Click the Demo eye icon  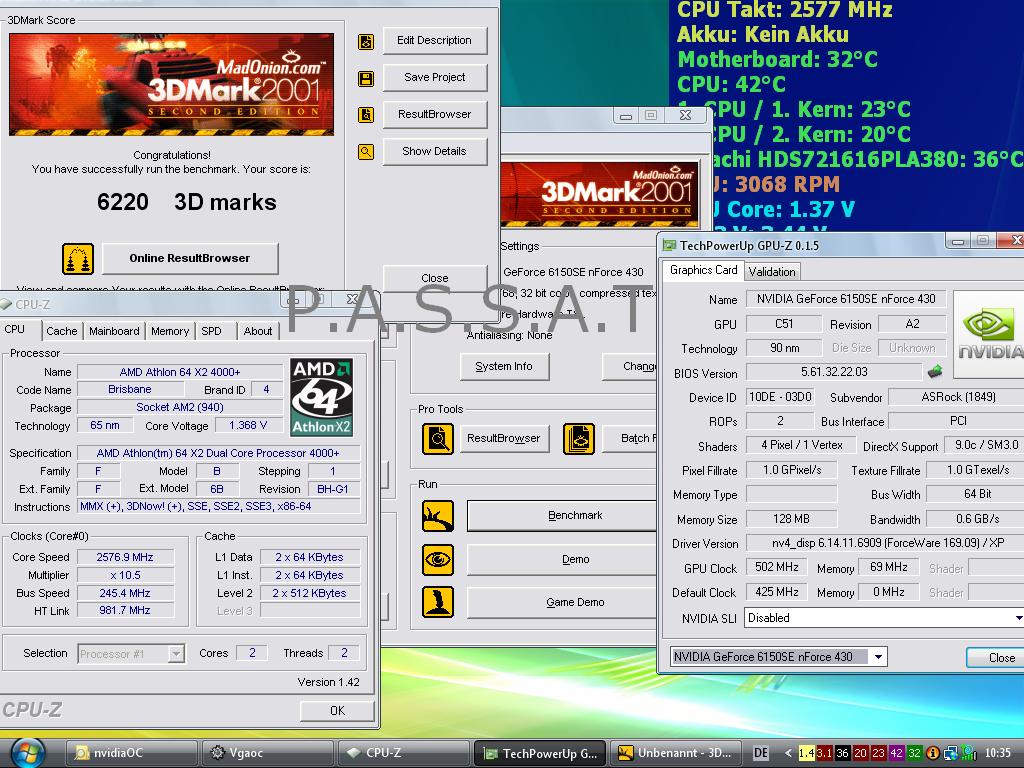point(438,560)
